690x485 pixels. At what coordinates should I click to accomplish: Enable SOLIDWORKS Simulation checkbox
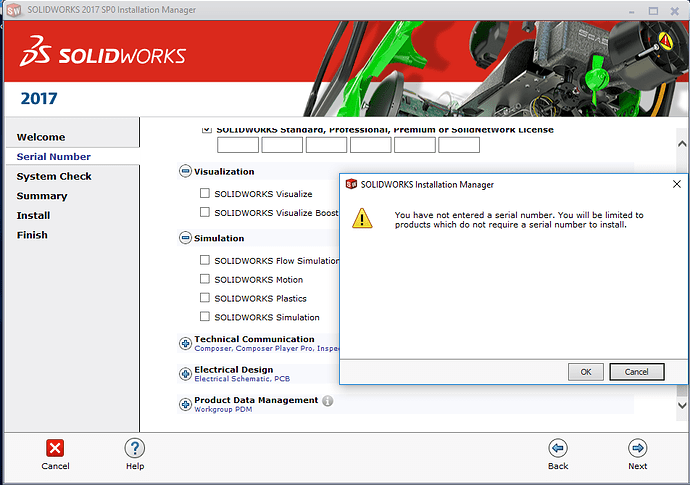205,316
